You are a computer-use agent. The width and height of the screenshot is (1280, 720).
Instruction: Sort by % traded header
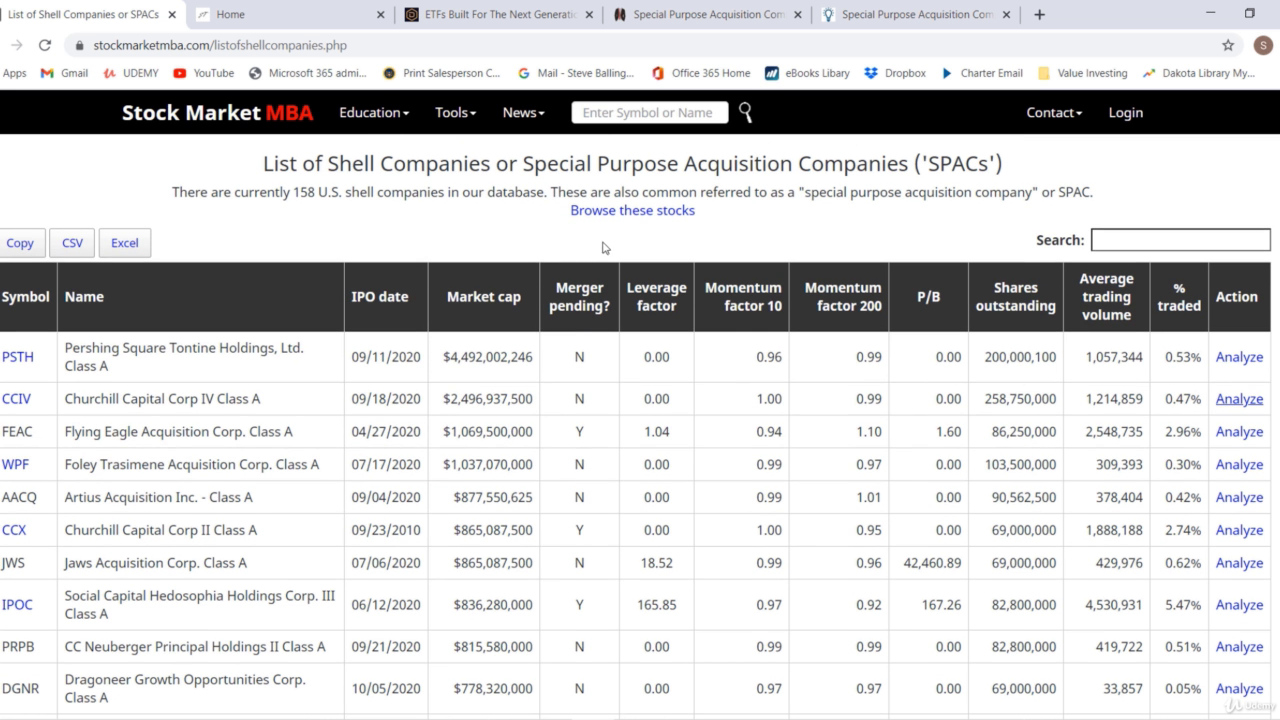click(x=1179, y=297)
